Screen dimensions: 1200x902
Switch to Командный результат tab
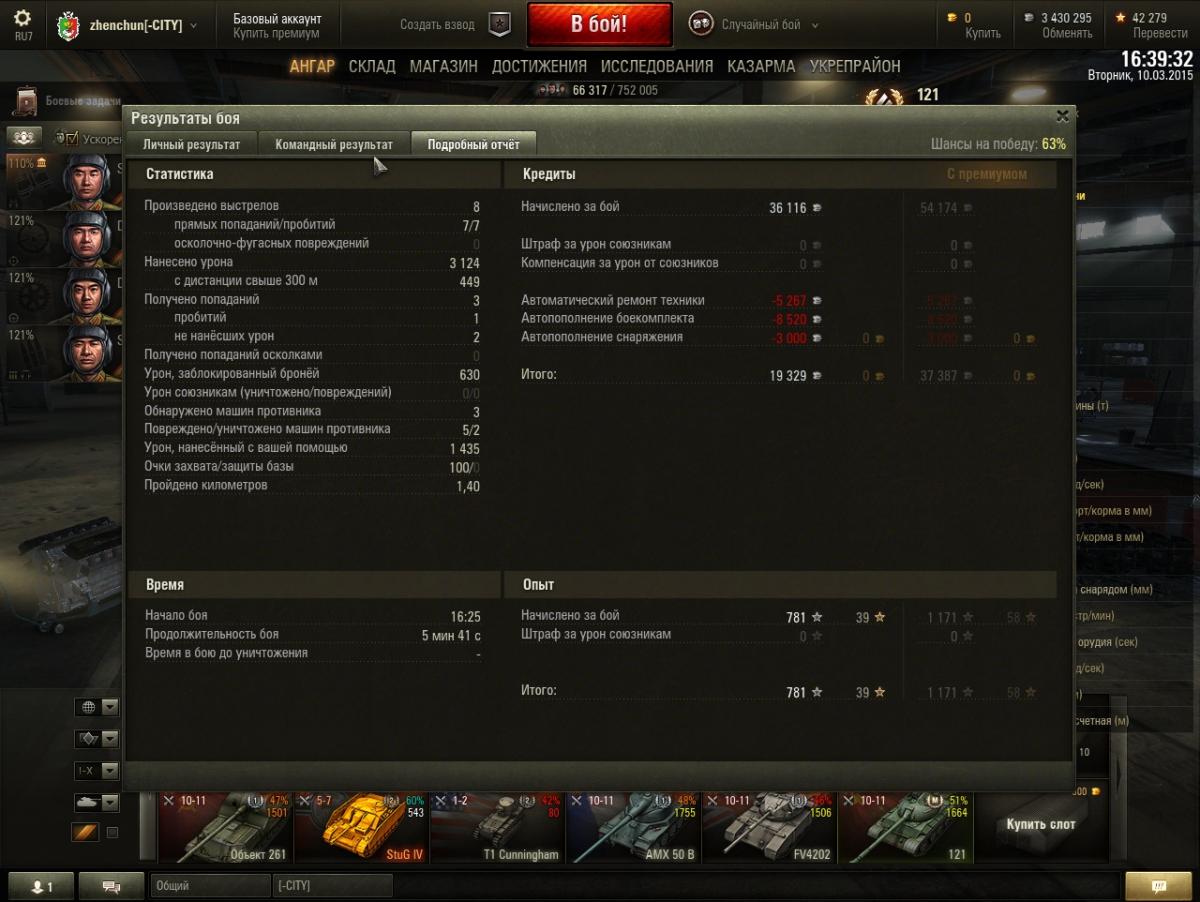click(334, 144)
